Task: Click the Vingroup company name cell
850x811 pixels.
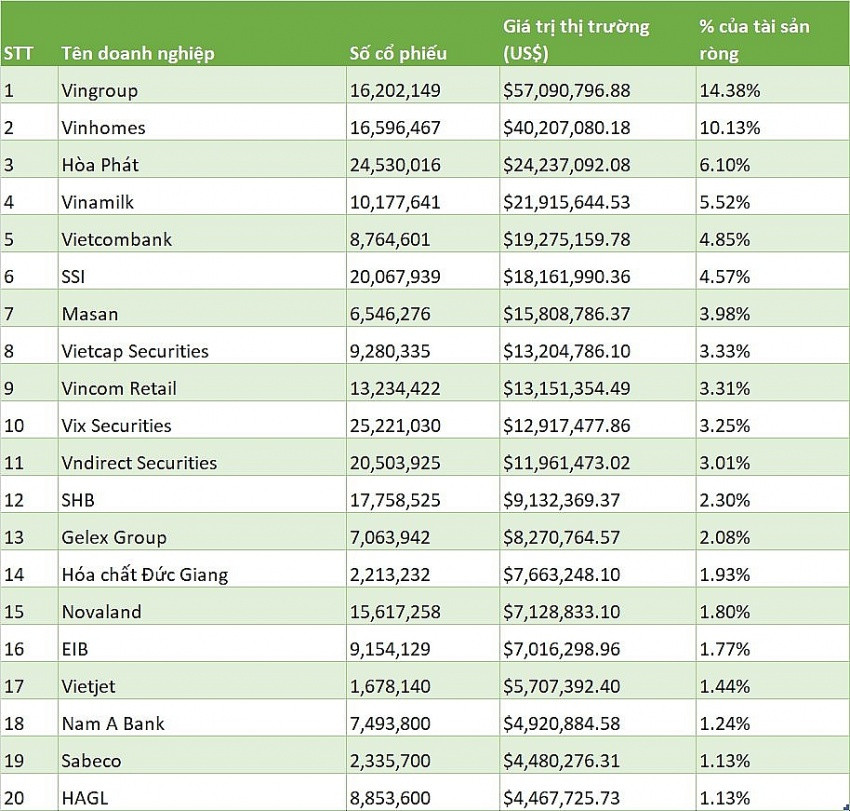Action: click(202, 90)
